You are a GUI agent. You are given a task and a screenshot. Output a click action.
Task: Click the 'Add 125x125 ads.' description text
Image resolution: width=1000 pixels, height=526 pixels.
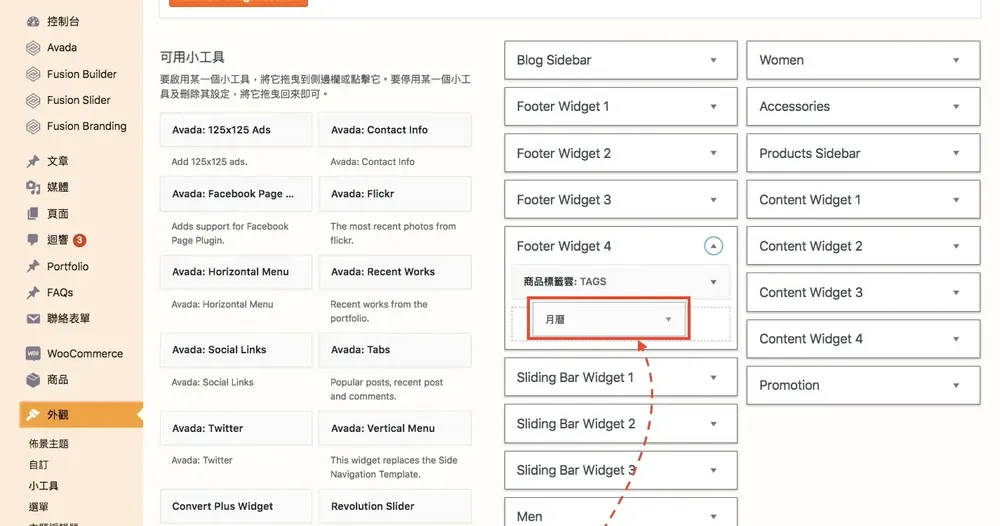[209, 162]
